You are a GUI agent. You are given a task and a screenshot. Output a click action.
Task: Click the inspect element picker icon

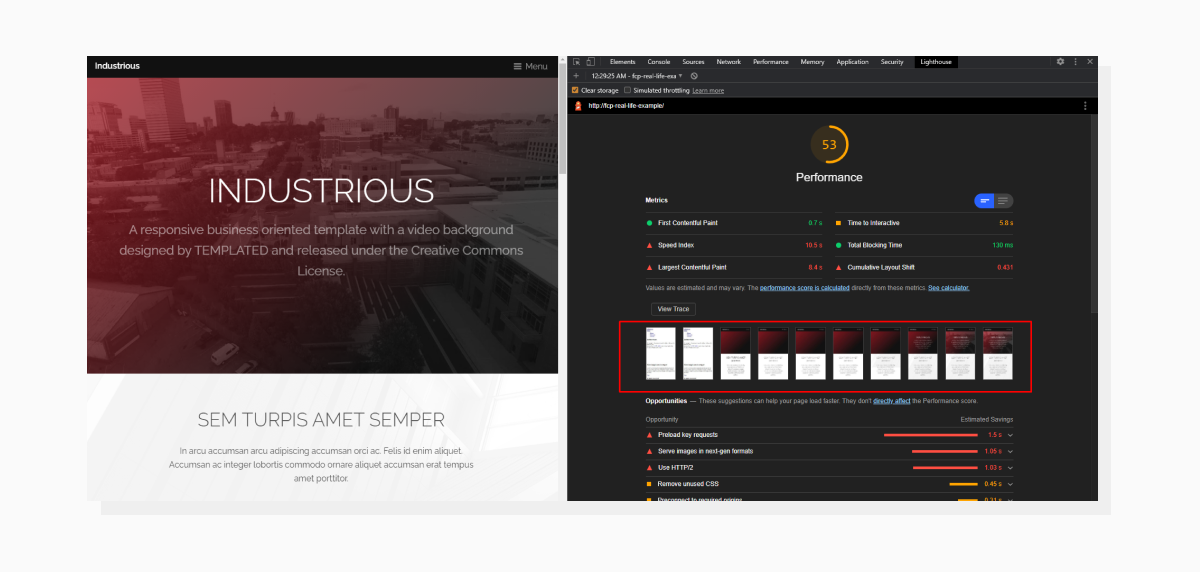coord(577,62)
